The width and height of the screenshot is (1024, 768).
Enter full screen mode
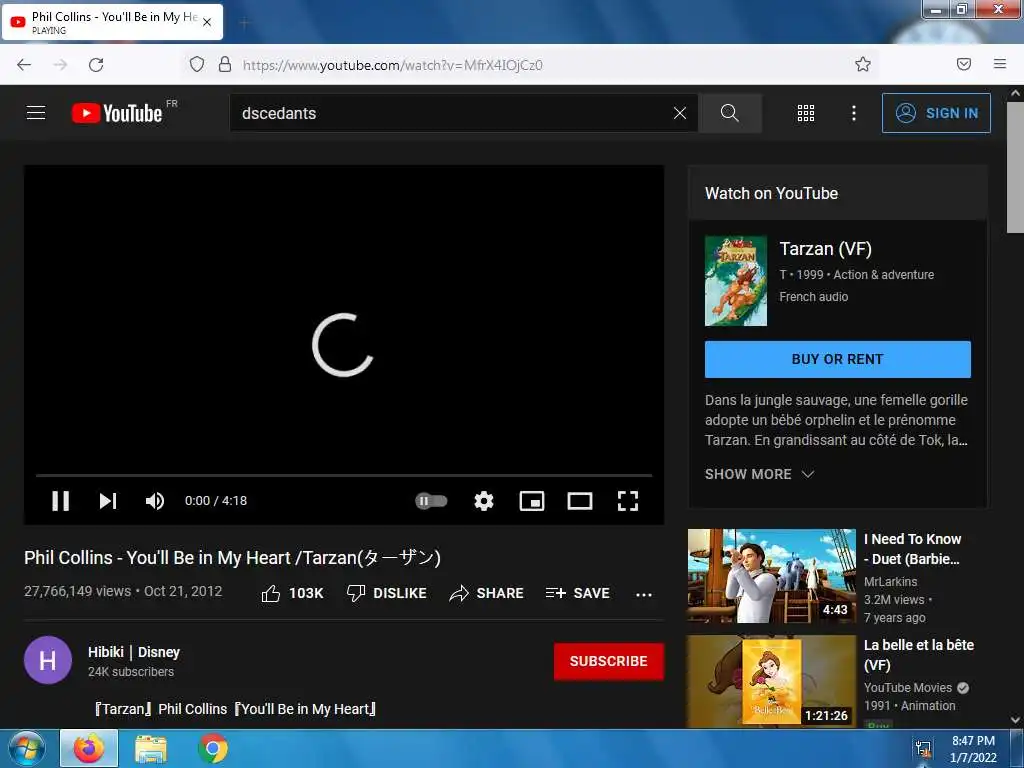point(628,501)
